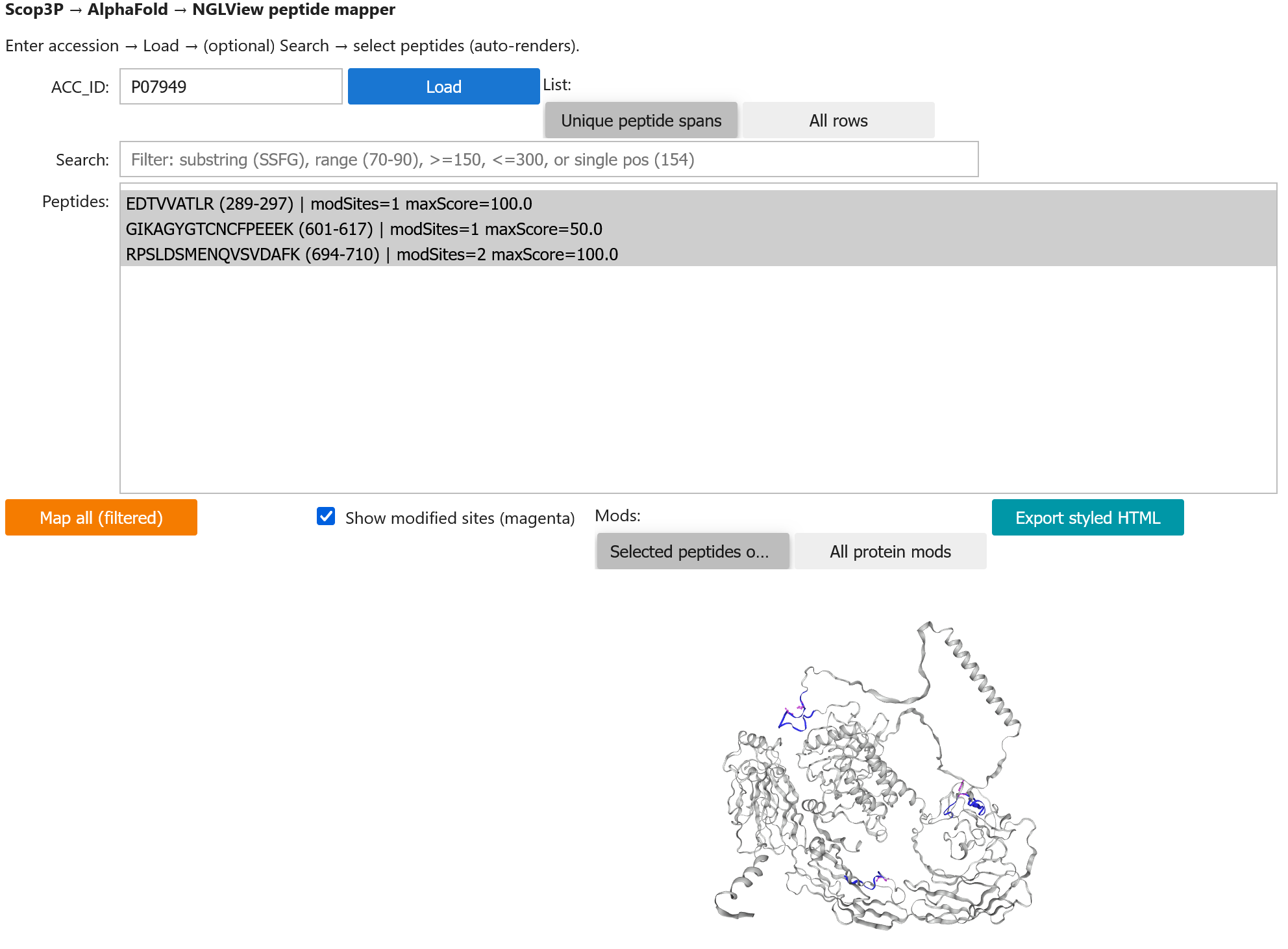Click the Scop3P AlphaFold mapper title
1288x949 pixels.
[x=200, y=10]
